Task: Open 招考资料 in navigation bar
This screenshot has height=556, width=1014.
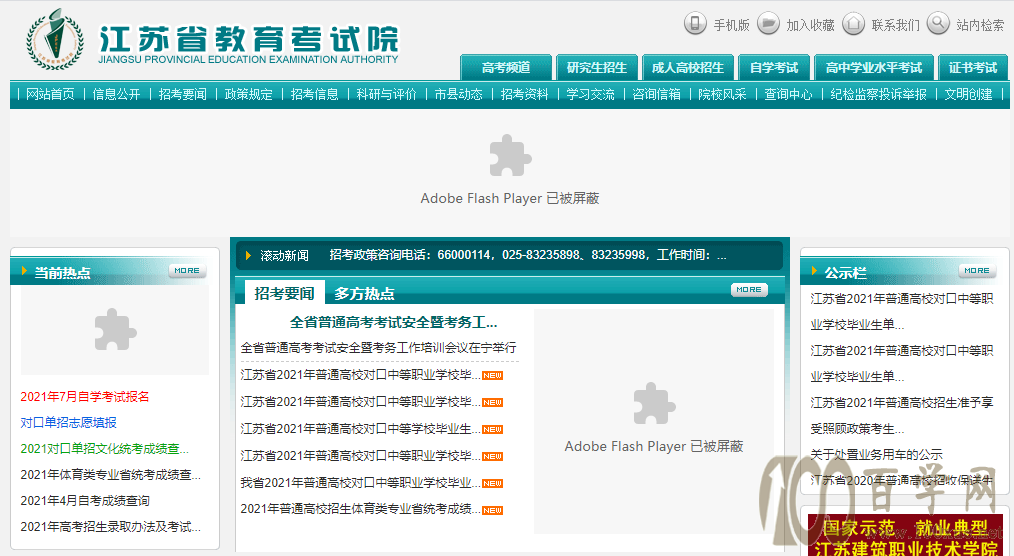Action: 524,94
